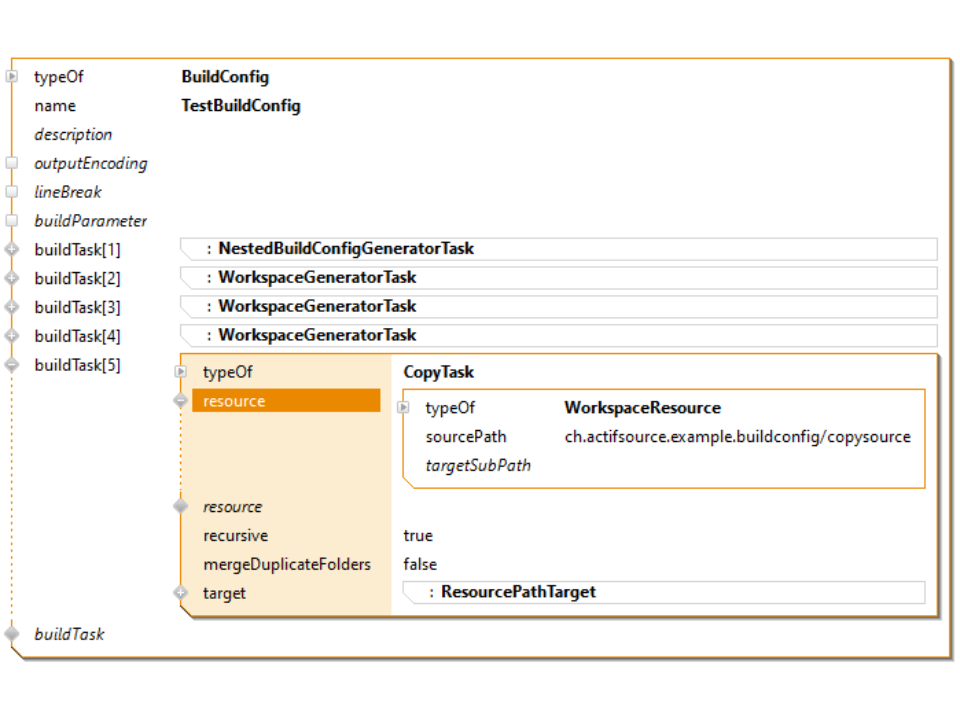Click diamond icon beside empty italic resource
This screenshot has width=960, height=720.
tap(181, 507)
